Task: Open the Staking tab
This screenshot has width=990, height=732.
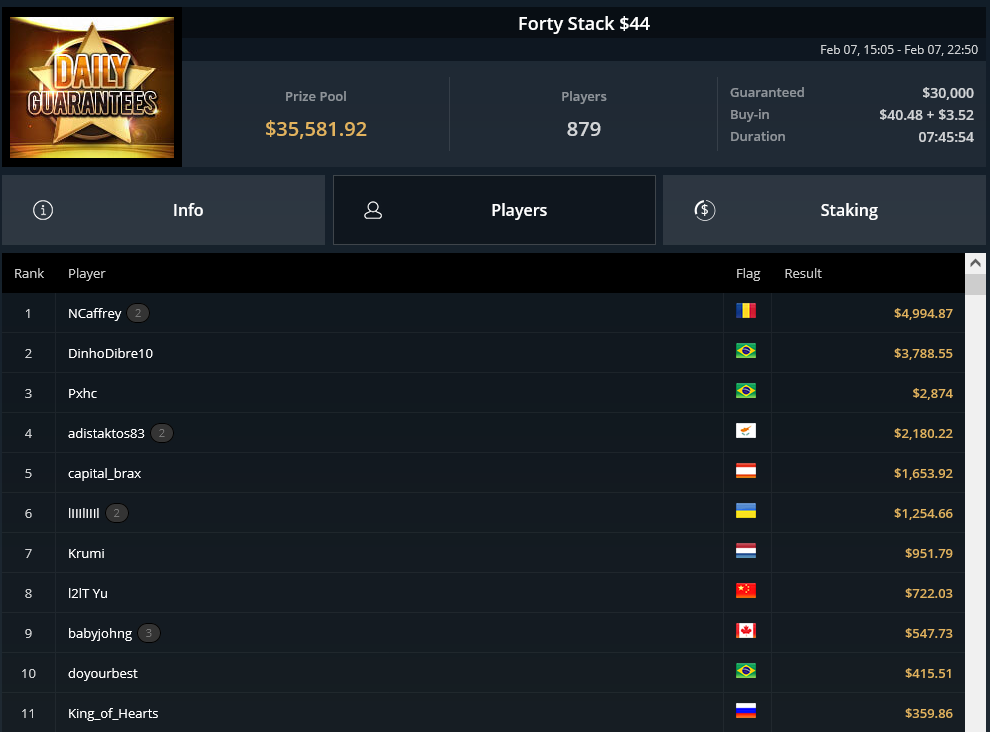Action: [x=825, y=210]
